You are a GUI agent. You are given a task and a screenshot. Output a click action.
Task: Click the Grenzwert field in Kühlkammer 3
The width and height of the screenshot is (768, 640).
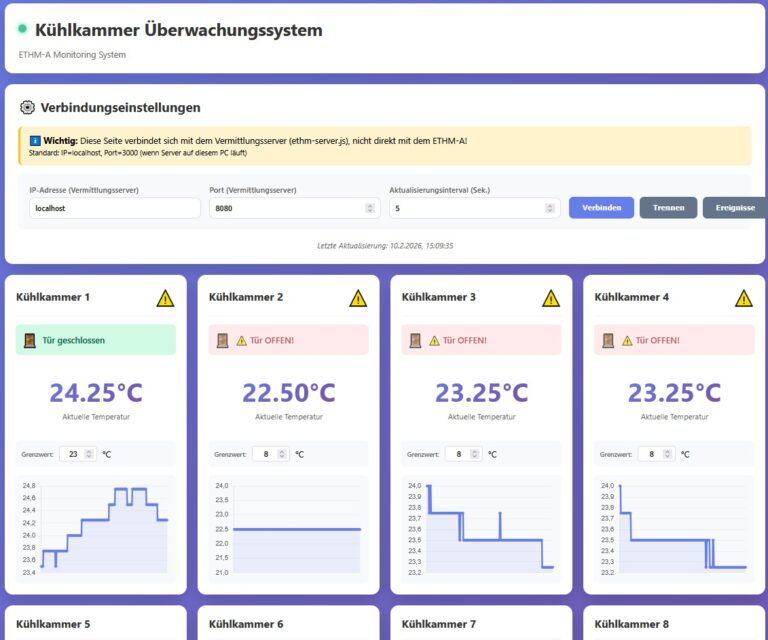tap(459, 454)
